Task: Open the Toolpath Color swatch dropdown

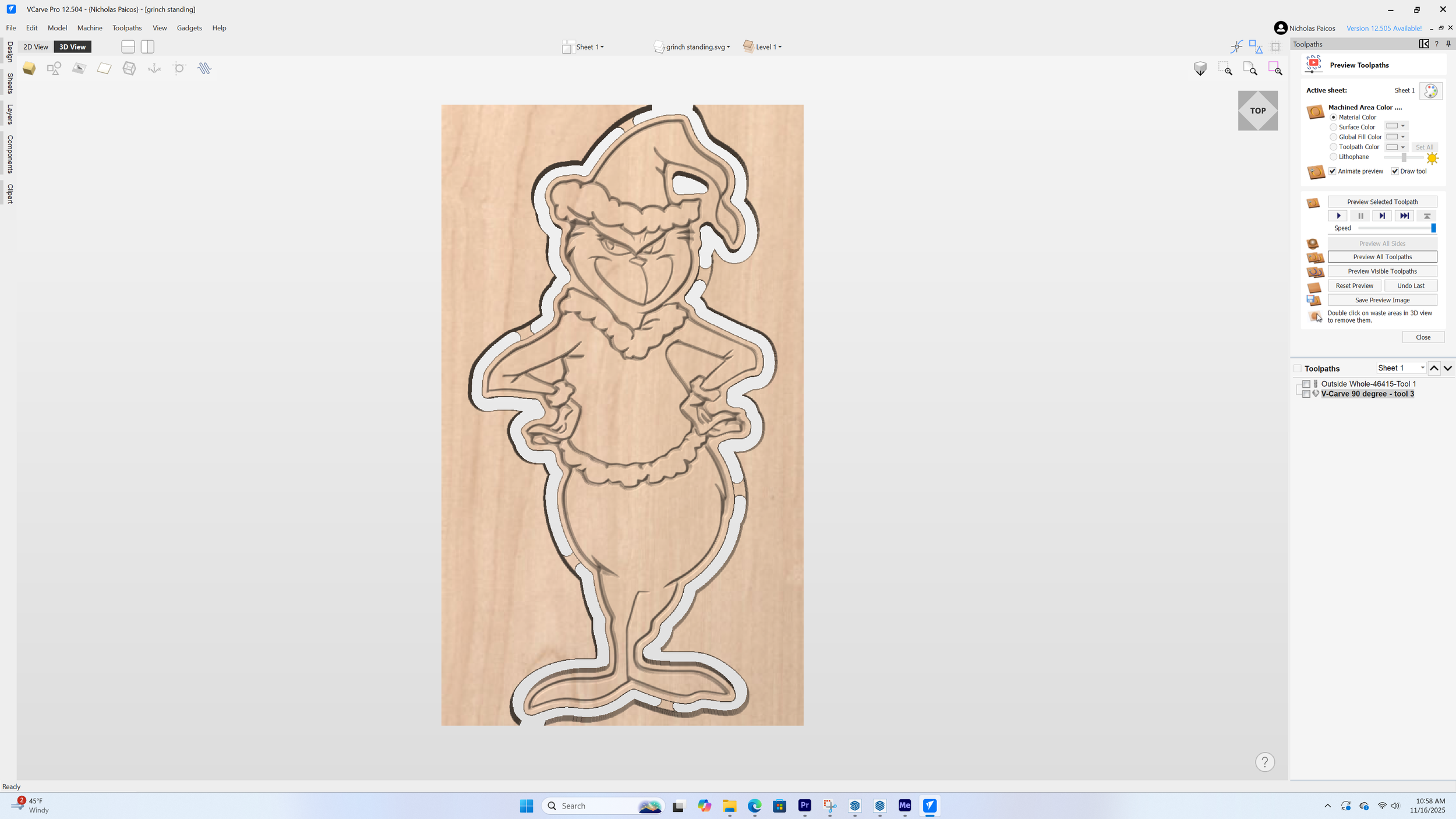Action: (1395, 147)
